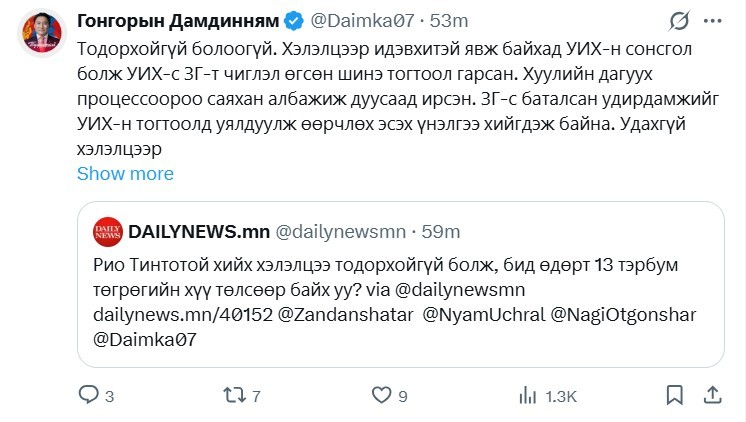Like the tweet using the heart icon
The image size is (746, 422).
pyautogui.click(x=383, y=396)
